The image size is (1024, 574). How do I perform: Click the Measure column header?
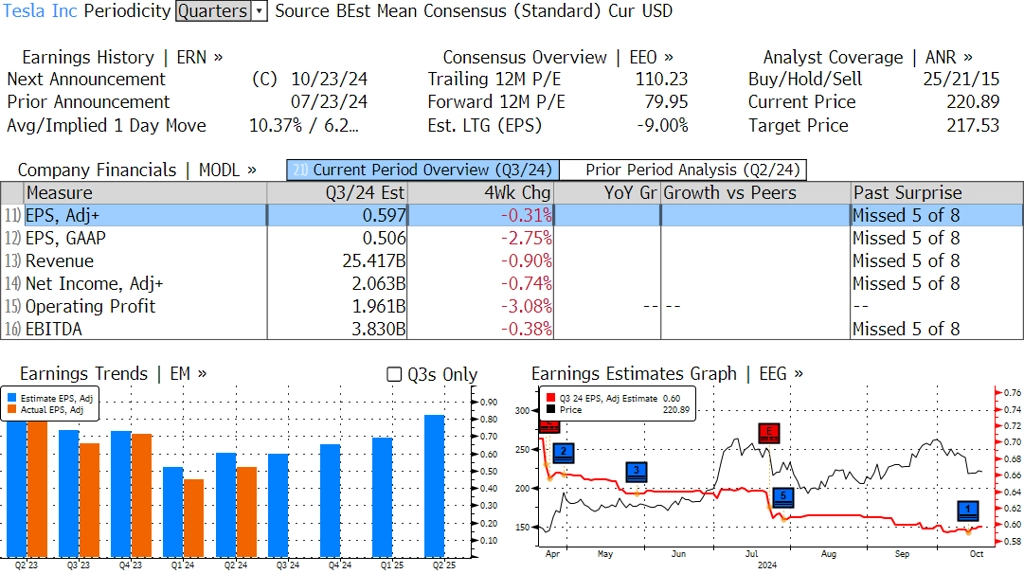coord(145,193)
